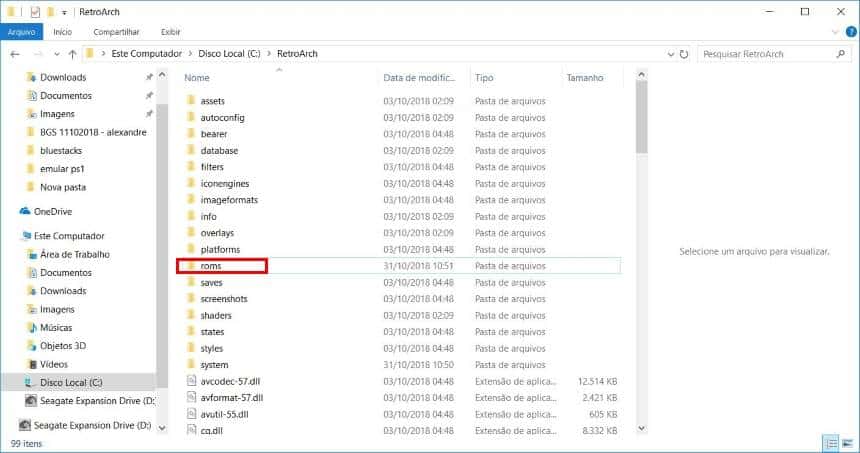Screen dimensions: 860x453
Task: Select the filters folder
Action: click(x=212, y=167)
